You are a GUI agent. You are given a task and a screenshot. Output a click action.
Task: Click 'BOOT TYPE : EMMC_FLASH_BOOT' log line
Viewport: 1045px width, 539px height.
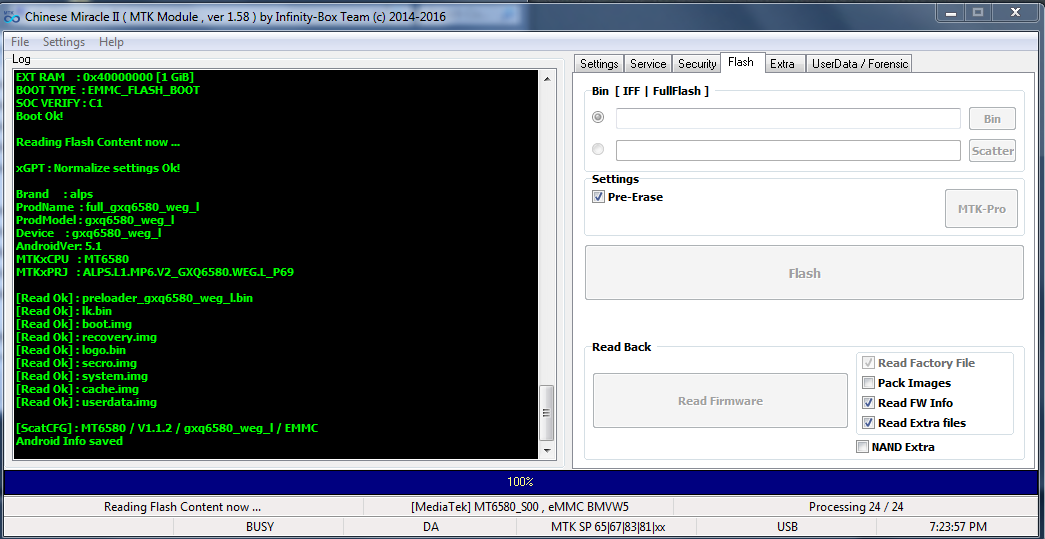click(107, 90)
